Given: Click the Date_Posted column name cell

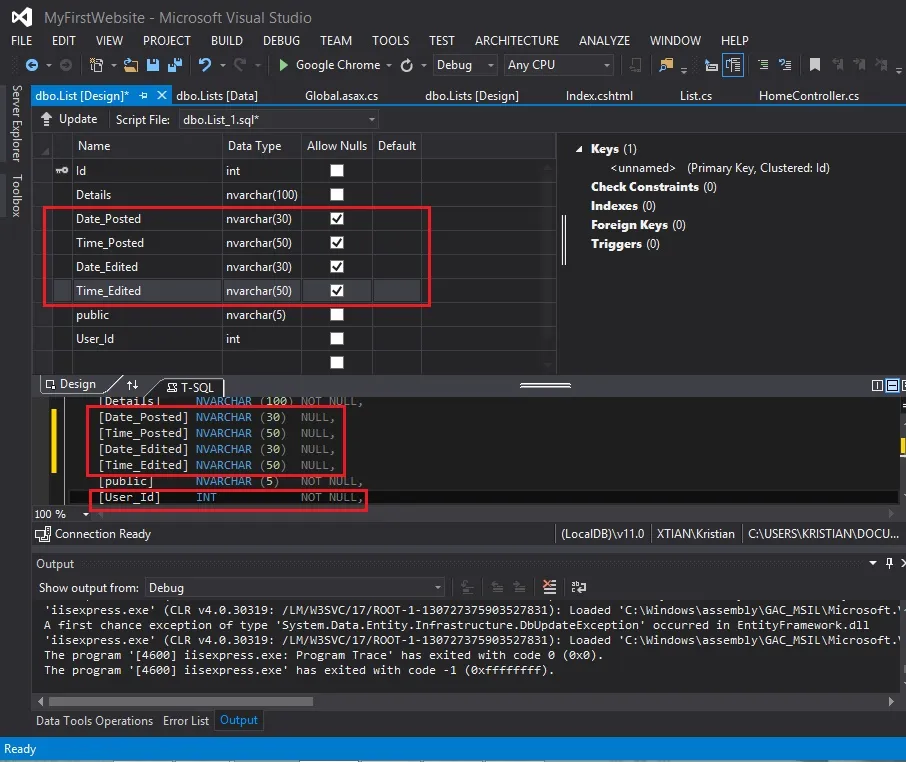Looking at the screenshot, I should coord(147,218).
